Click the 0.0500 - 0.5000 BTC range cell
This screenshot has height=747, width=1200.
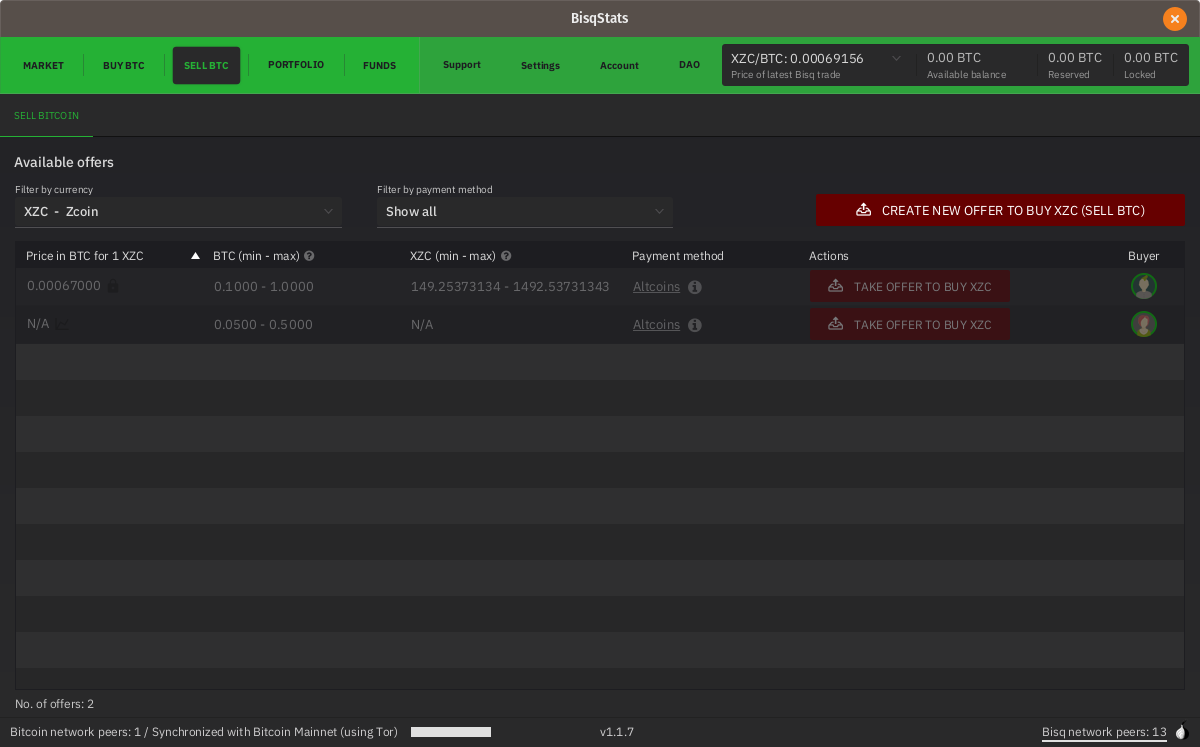[263, 325]
